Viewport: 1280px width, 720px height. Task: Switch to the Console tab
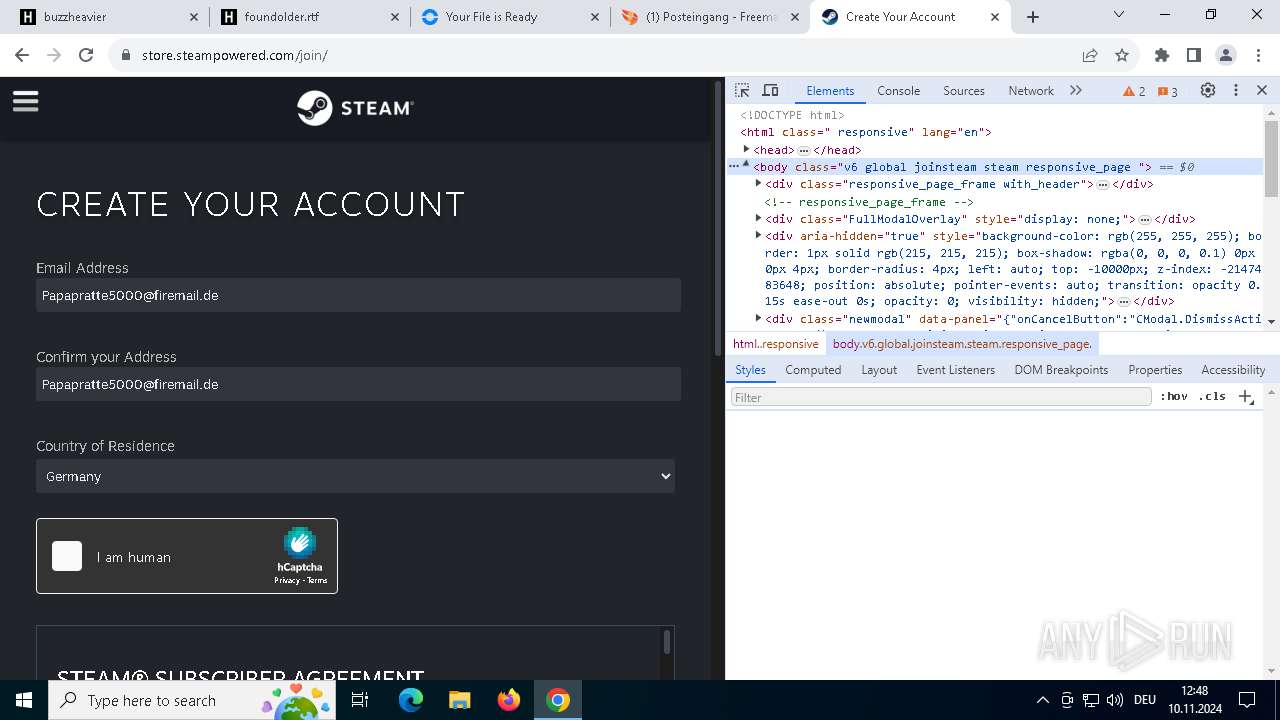click(x=898, y=90)
